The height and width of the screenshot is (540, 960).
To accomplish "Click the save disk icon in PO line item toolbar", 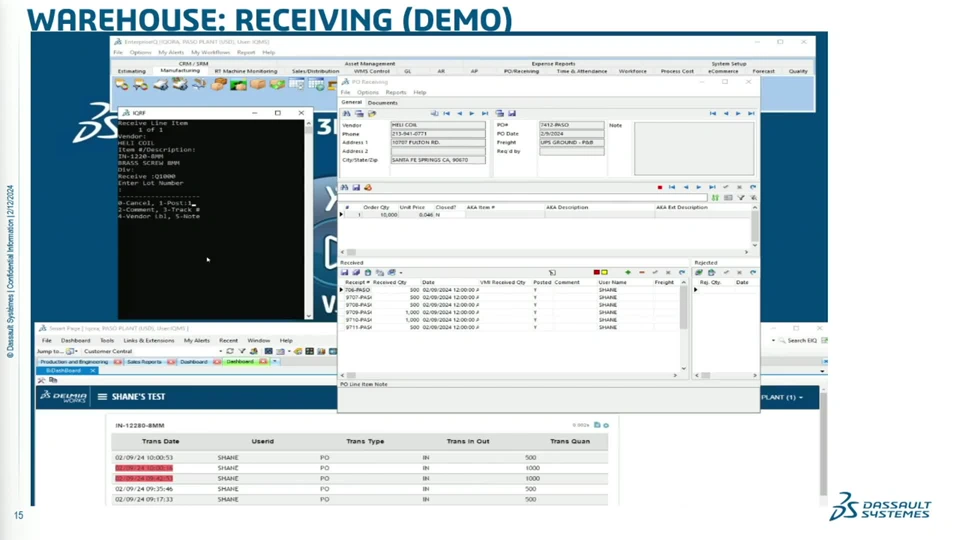I will pos(356,187).
